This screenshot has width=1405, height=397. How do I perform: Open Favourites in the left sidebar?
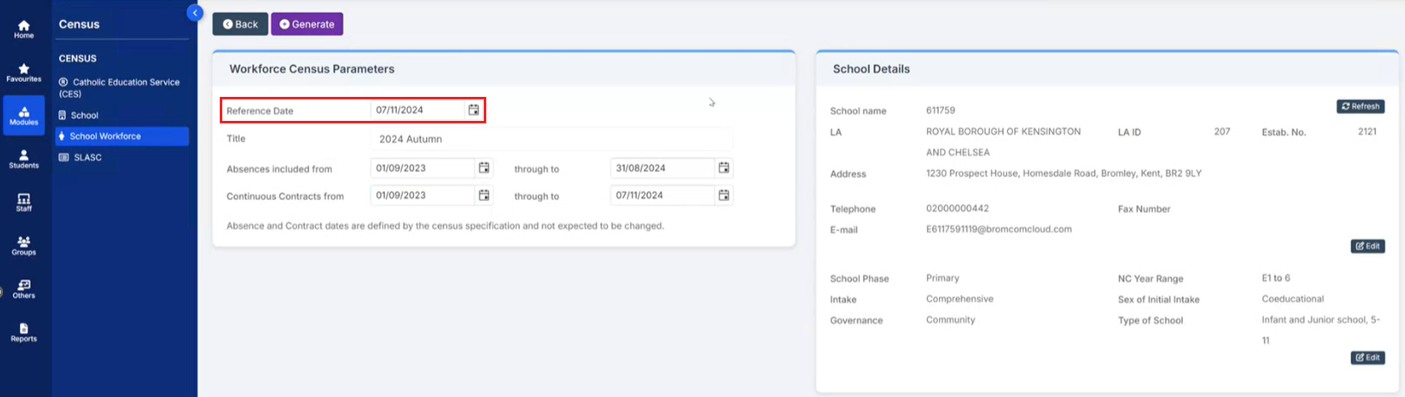coord(24,73)
